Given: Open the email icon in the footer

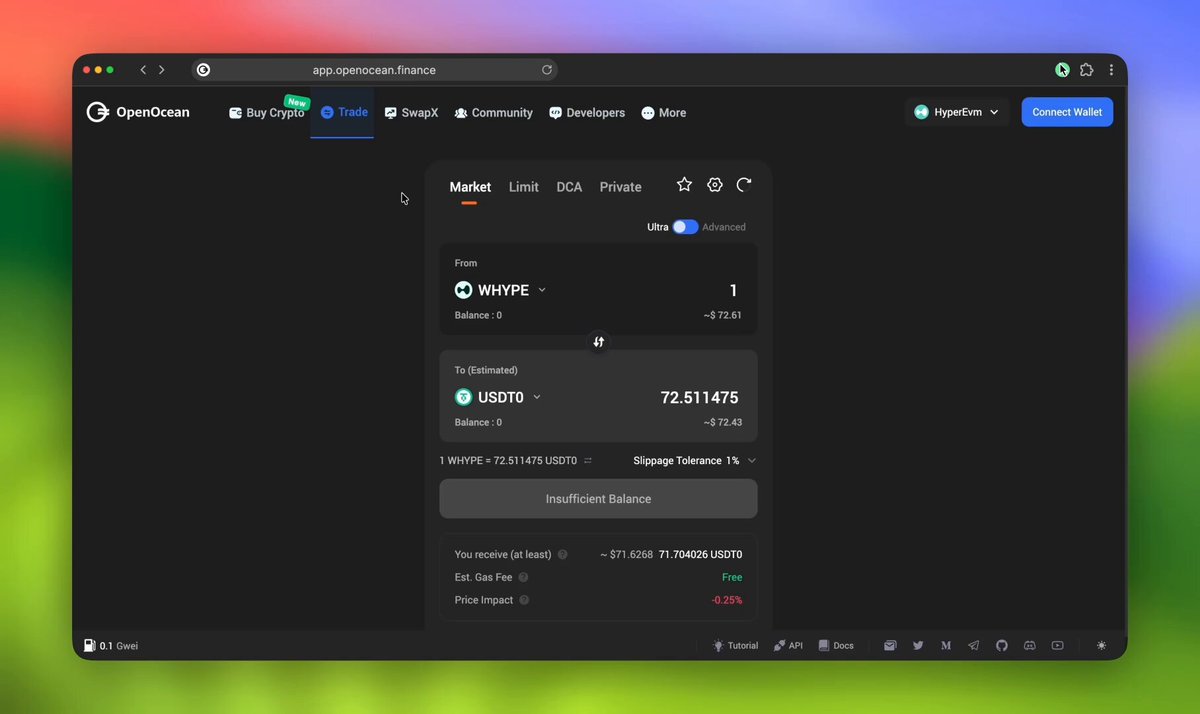Looking at the screenshot, I should pos(890,646).
